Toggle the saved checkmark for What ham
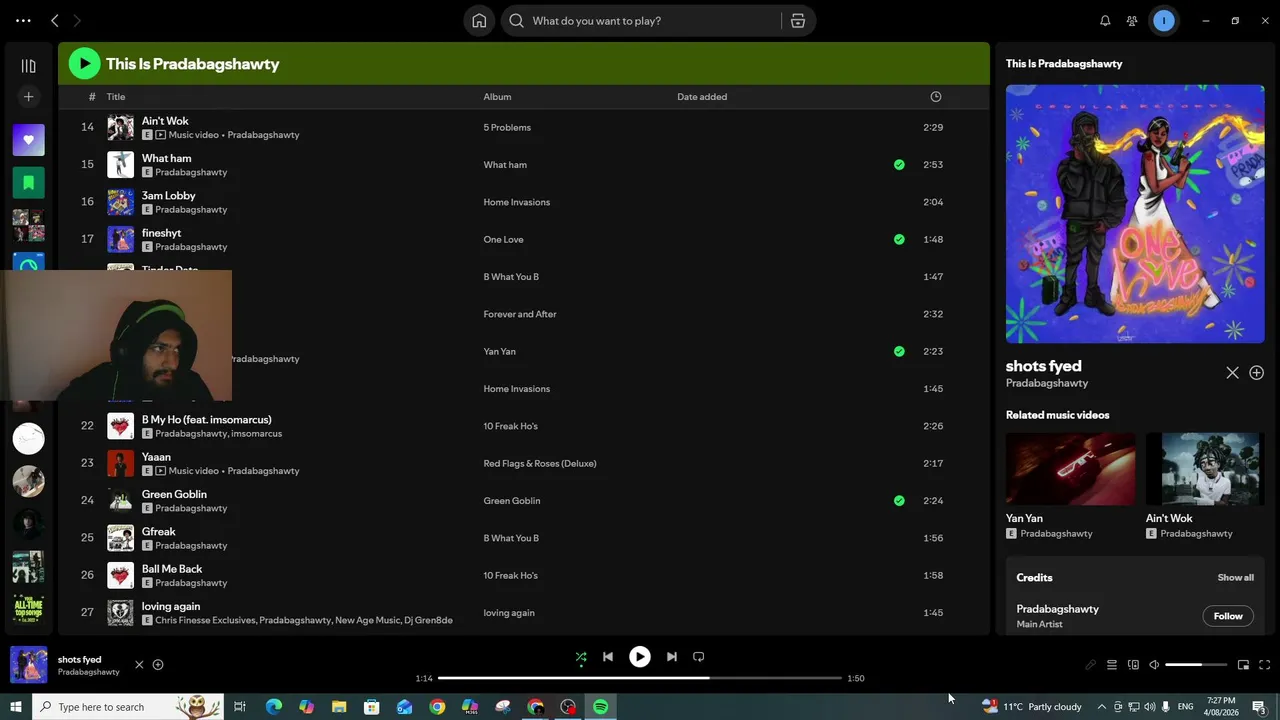The height and width of the screenshot is (720, 1280). (899, 165)
